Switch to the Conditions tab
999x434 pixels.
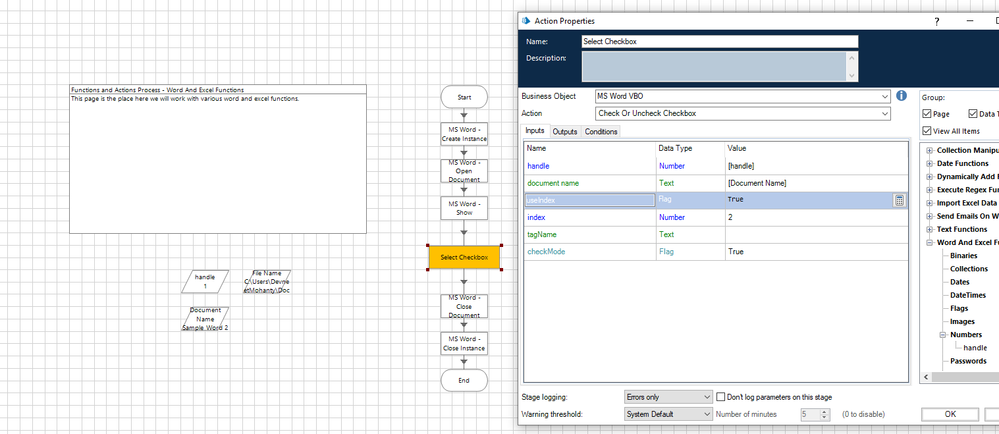(x=601, y=132)
